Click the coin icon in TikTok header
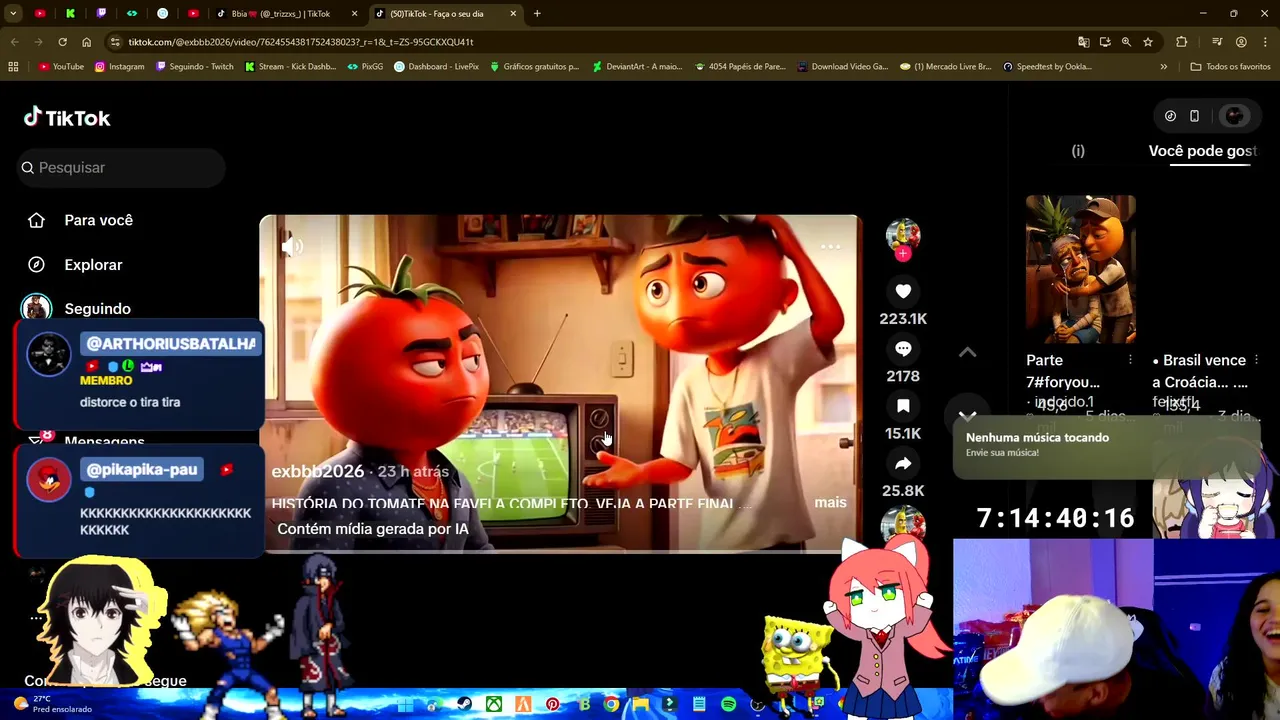Viewport: 1280px width, 720px height. (x=1170, y=116)
